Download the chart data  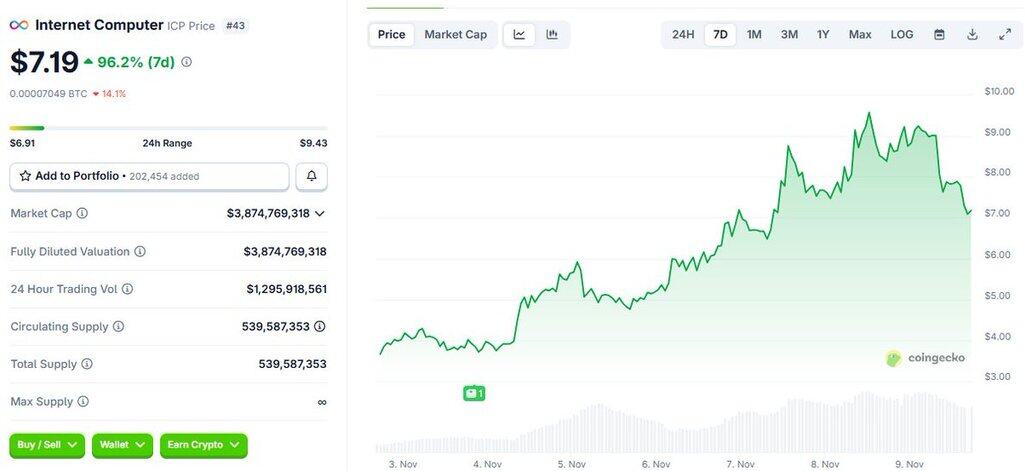coord(972,34)
